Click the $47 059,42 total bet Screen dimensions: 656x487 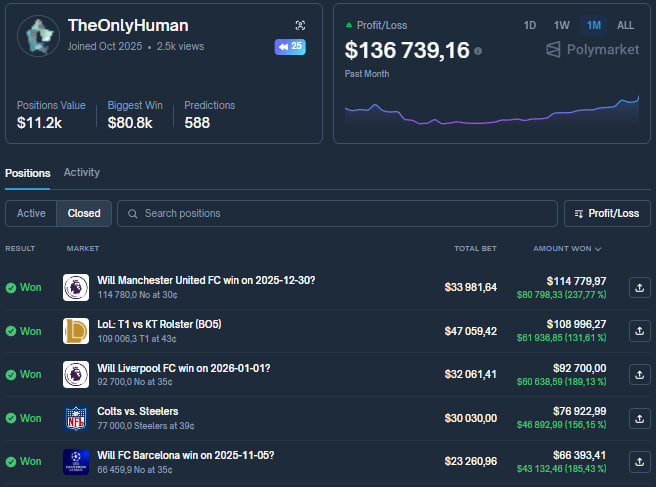(471, 331)
